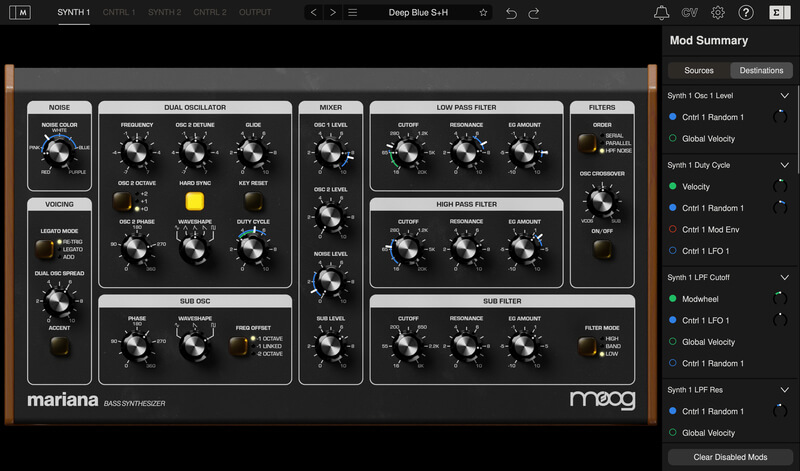800x471 pixels.
Task: Click the Deep Blue S+H preset name
Action: (x=418, y=12)
